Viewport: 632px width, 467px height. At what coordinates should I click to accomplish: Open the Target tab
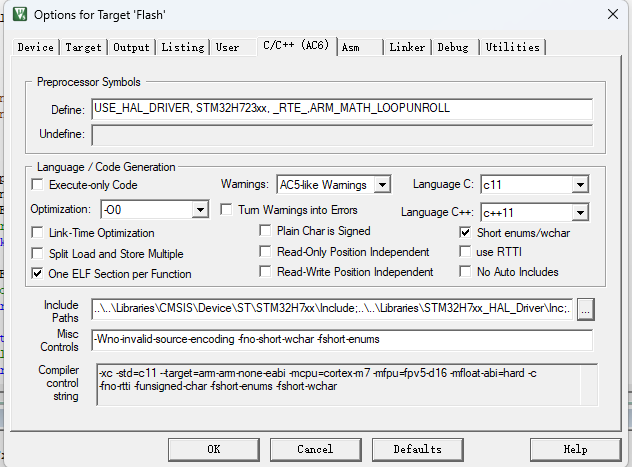tap(83, 47)
